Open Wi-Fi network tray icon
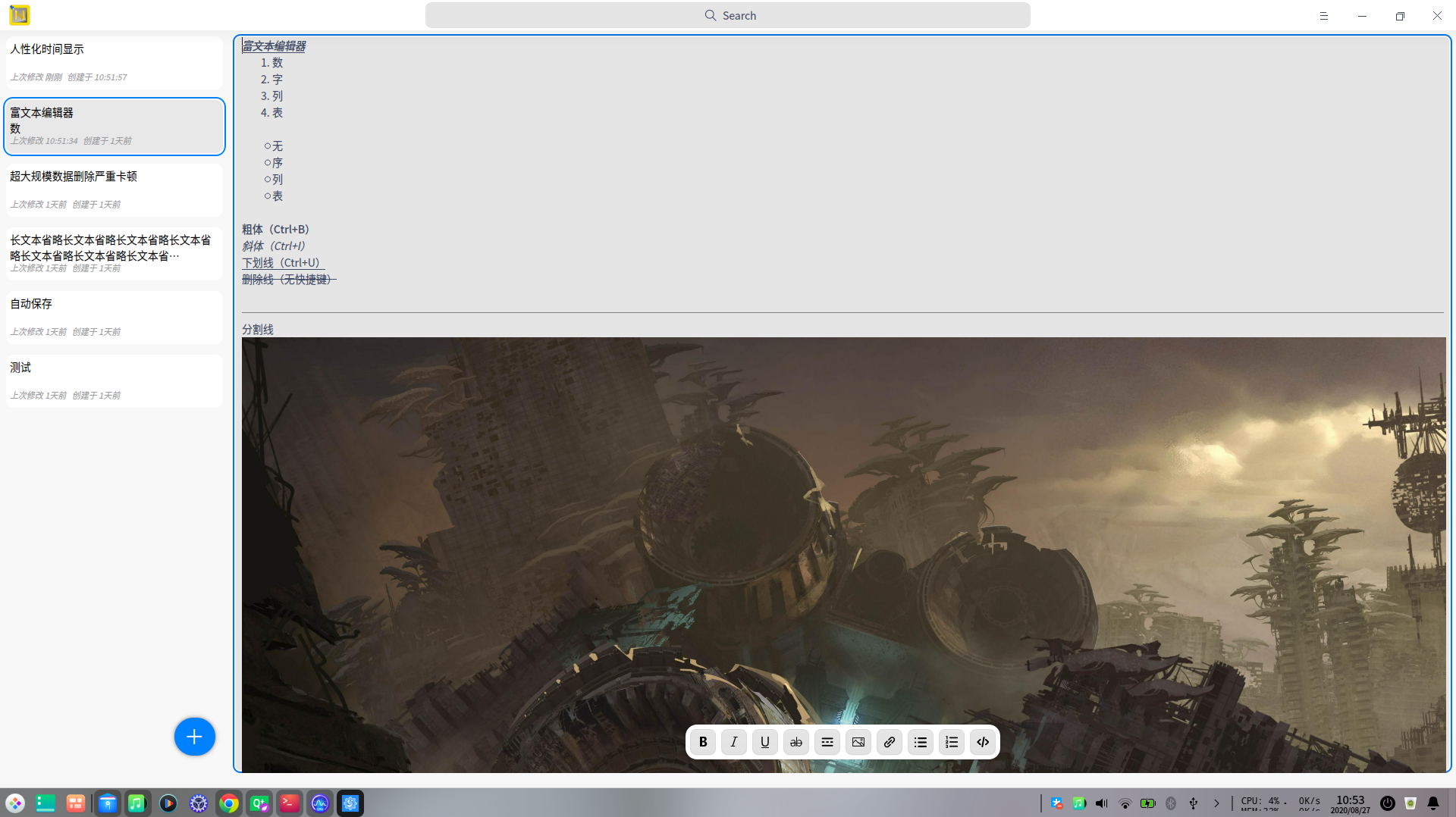Image resolution: width=1456 pixels, height=817 pixels. pyautogui.click(x=1125, y=803)
